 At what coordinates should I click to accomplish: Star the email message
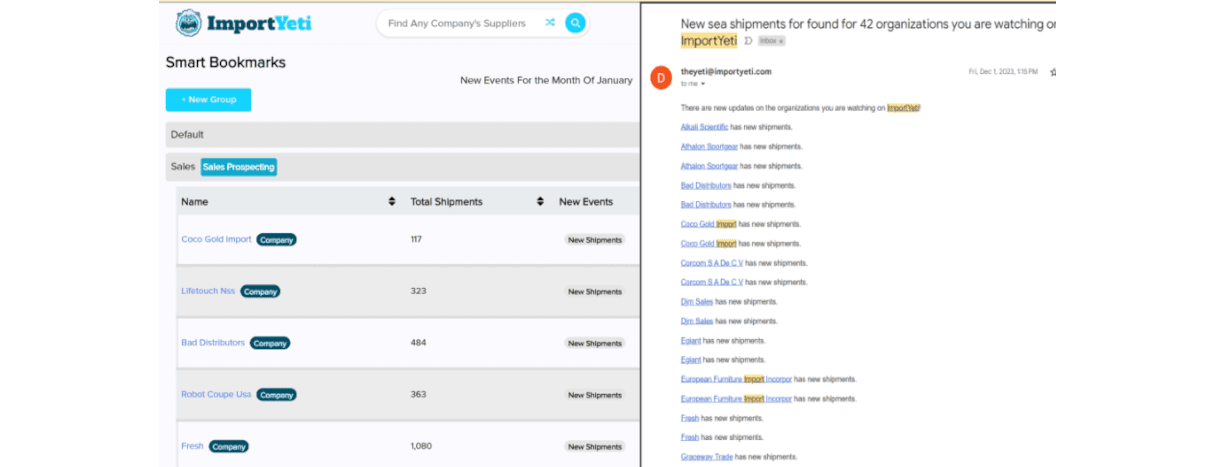coord(1053,72)
